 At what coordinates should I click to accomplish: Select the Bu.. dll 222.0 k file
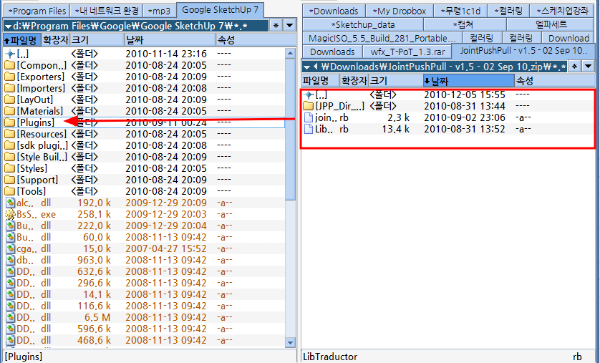pos(144,226)
